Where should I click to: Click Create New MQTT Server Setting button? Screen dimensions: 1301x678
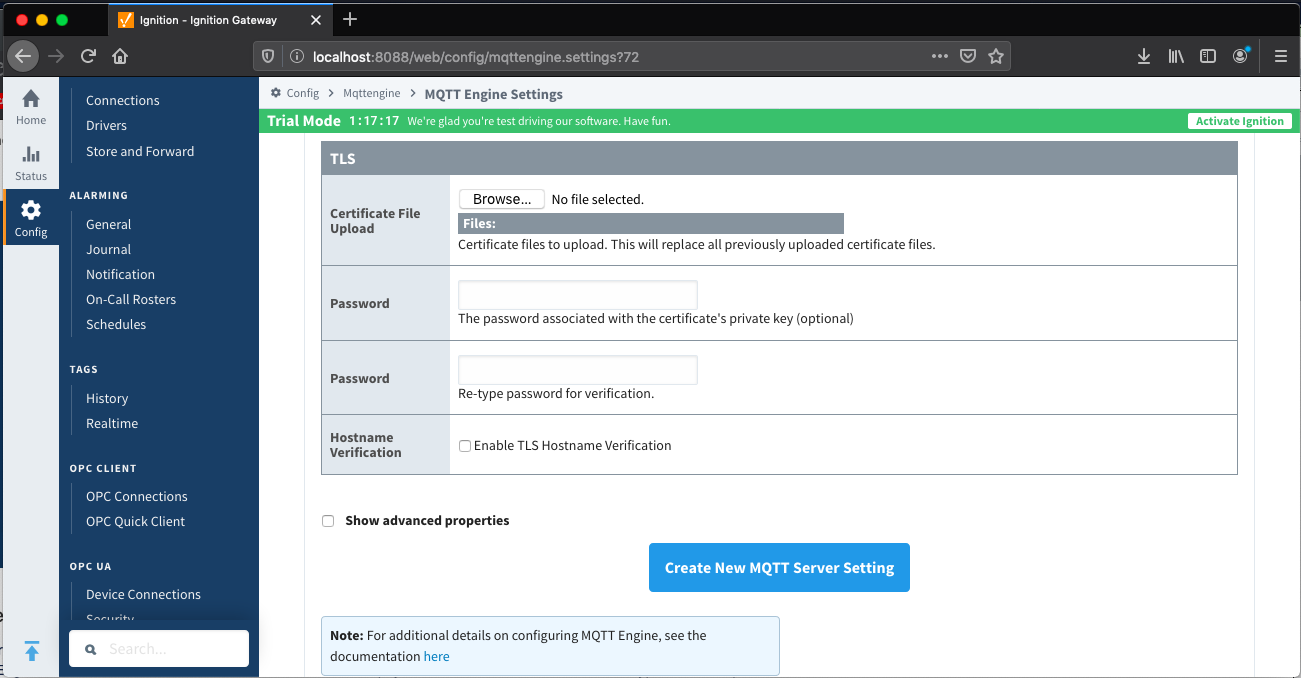pos(779,568)
